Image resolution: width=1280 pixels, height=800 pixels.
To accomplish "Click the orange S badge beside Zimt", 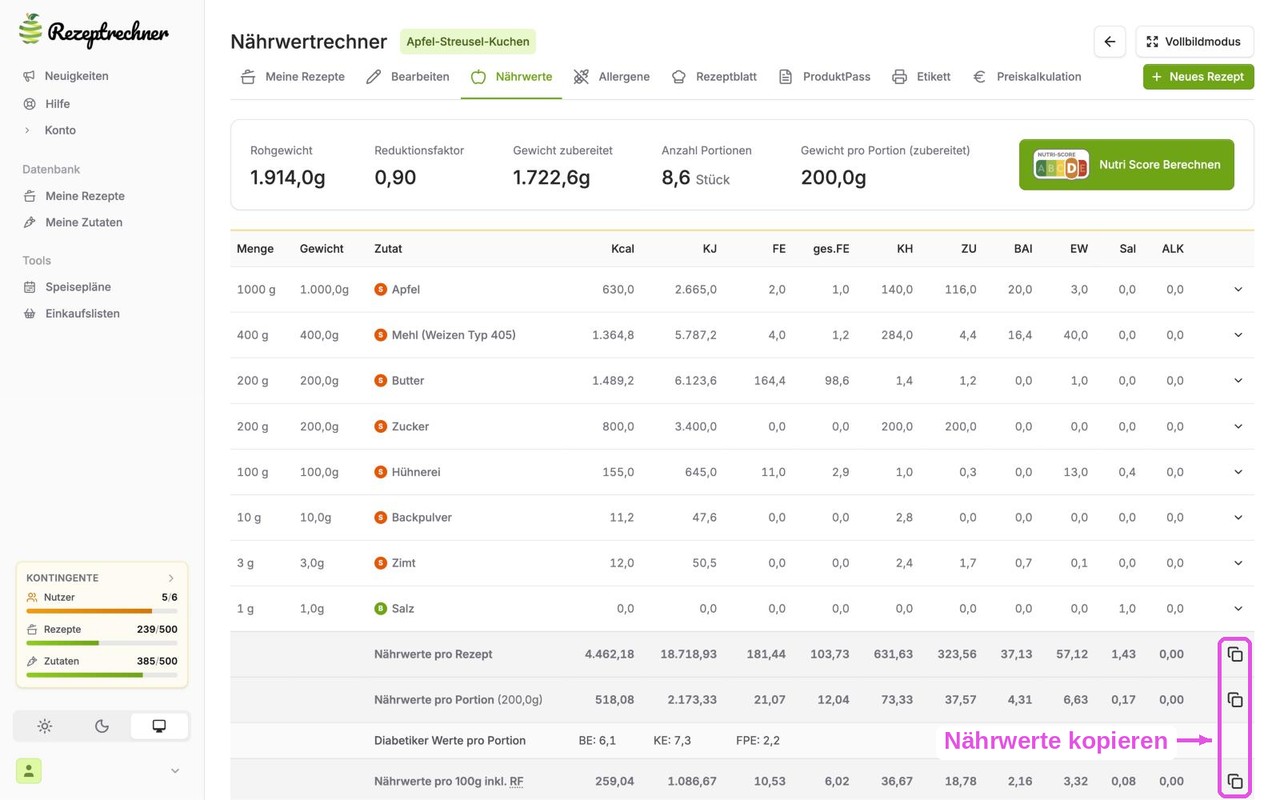I will (380, 563).
